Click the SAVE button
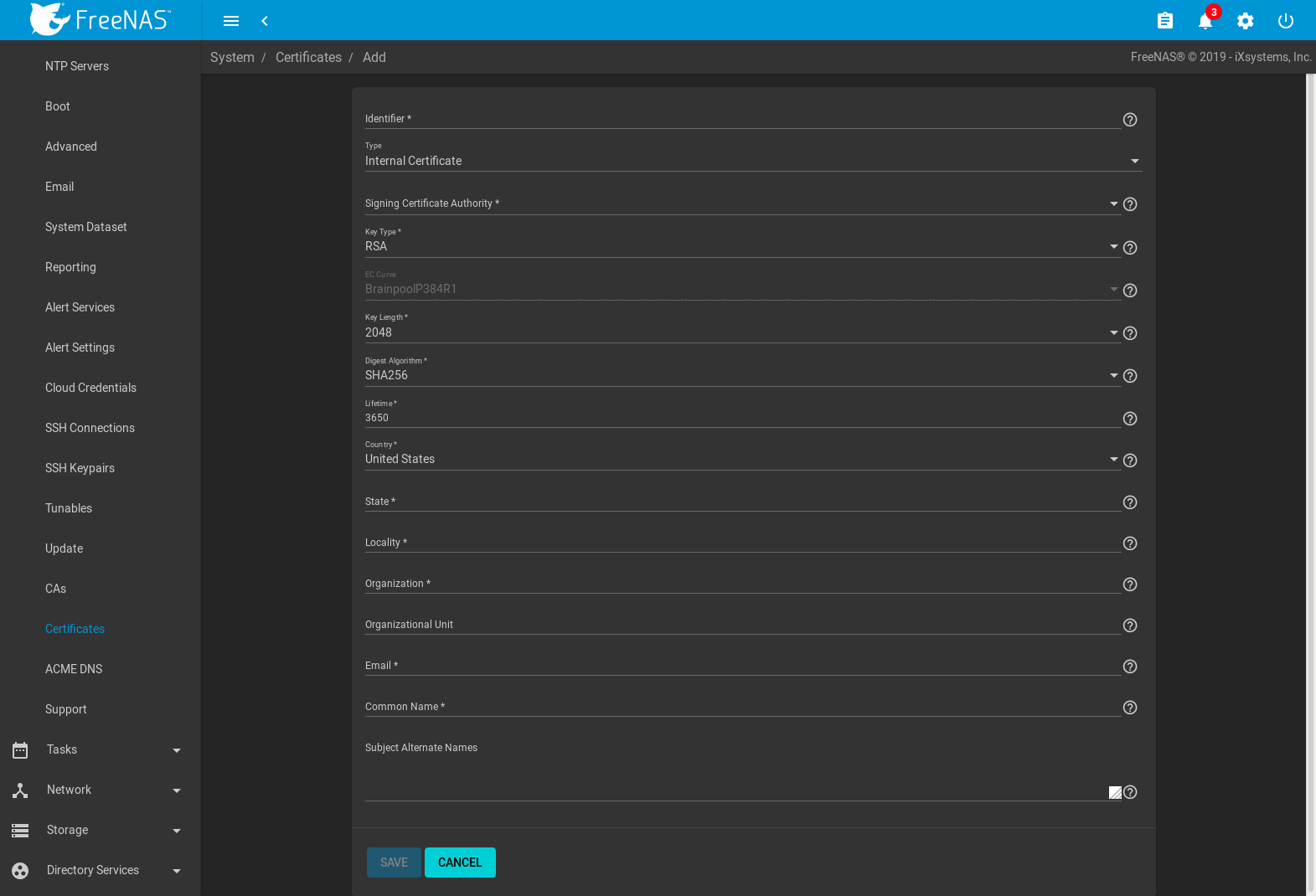This screenshot has height=896, width=1316. [x=394, y=863]
